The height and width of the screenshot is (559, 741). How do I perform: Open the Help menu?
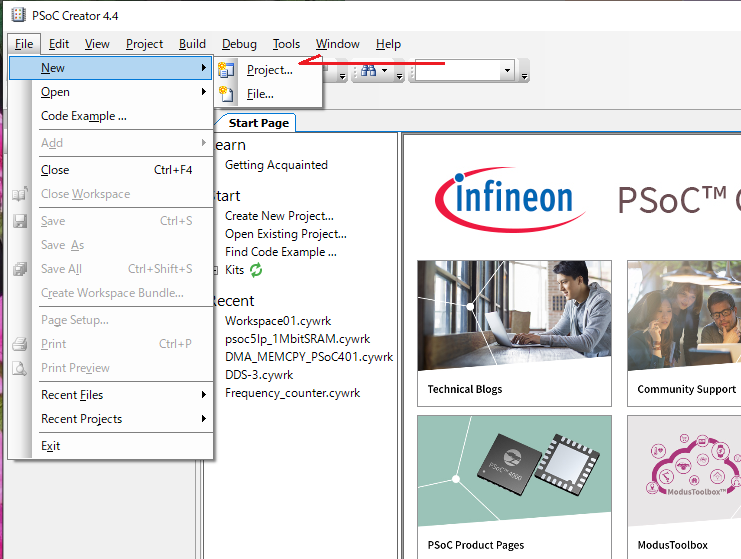point(388,44)
